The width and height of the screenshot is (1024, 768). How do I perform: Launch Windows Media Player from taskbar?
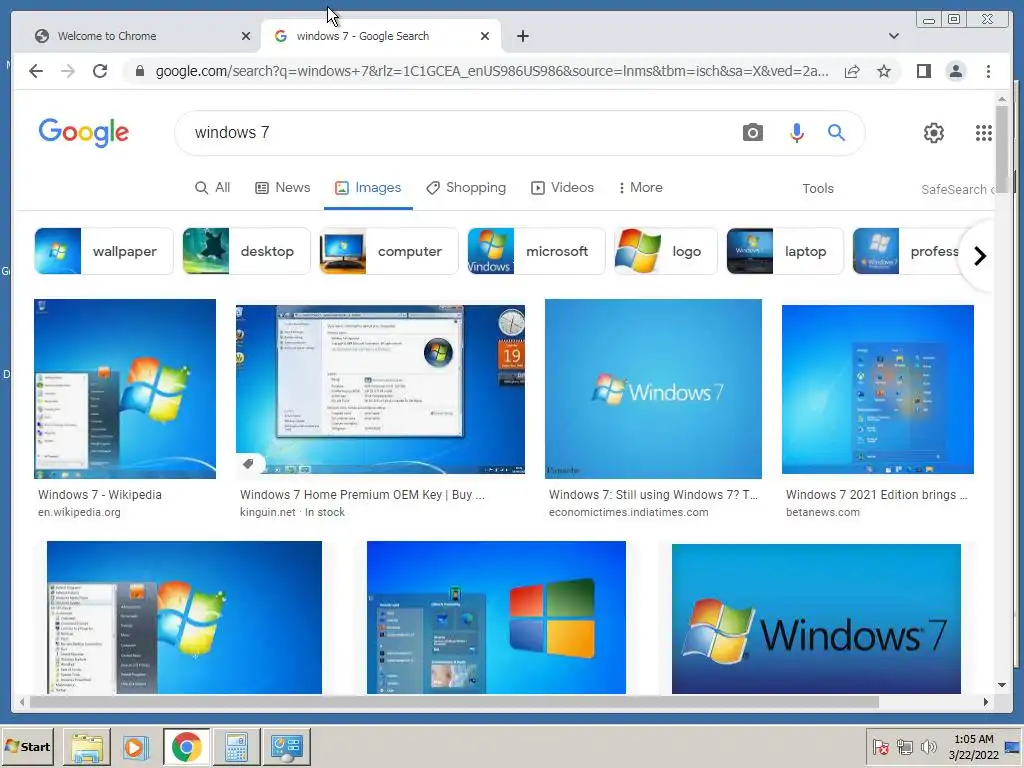[x=136, y=747]
